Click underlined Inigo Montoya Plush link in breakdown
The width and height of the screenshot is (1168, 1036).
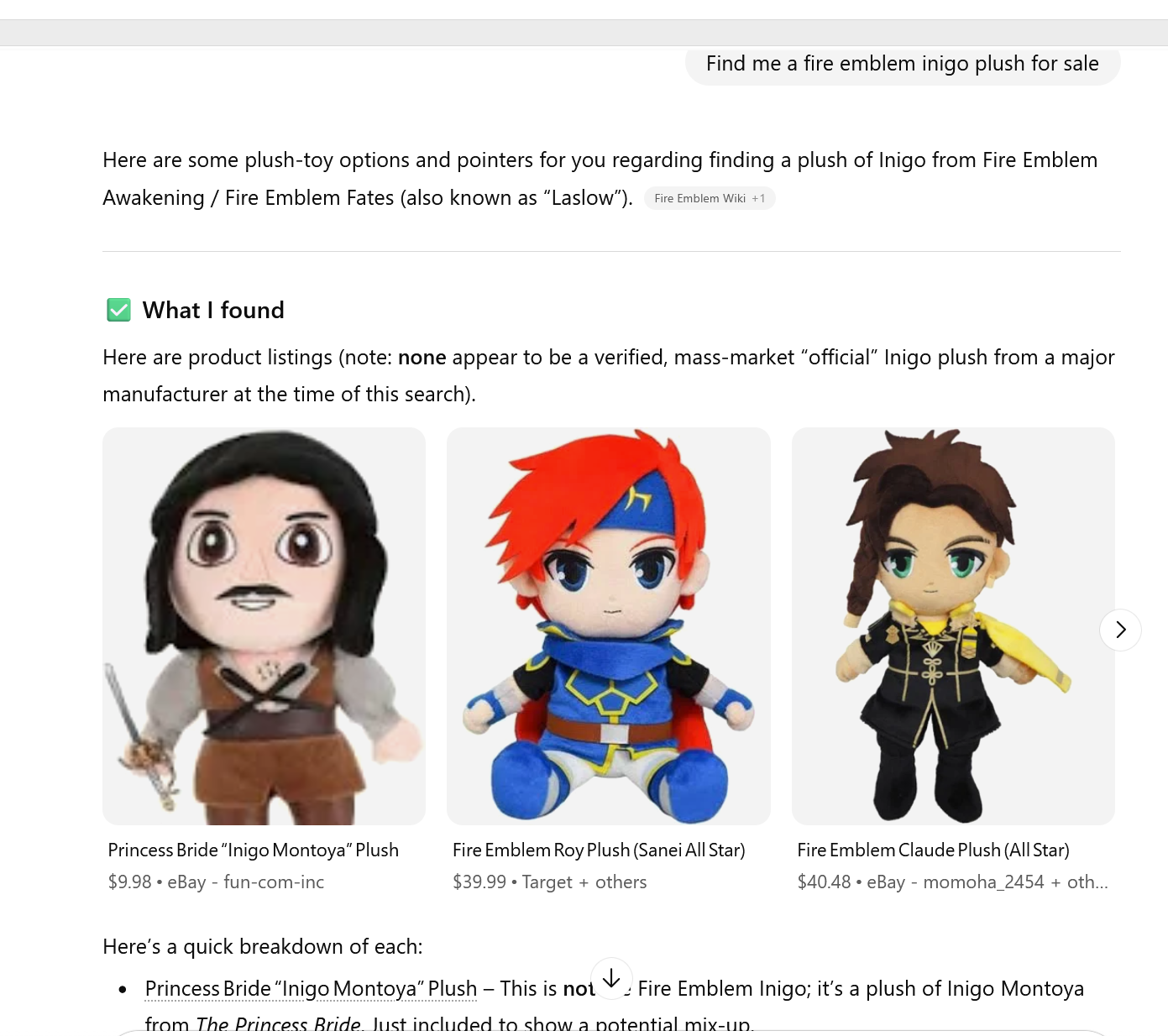[x=311, y=989]
